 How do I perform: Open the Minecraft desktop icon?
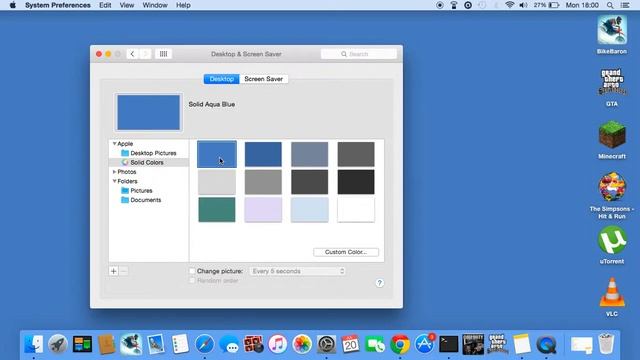pos(612,135)
